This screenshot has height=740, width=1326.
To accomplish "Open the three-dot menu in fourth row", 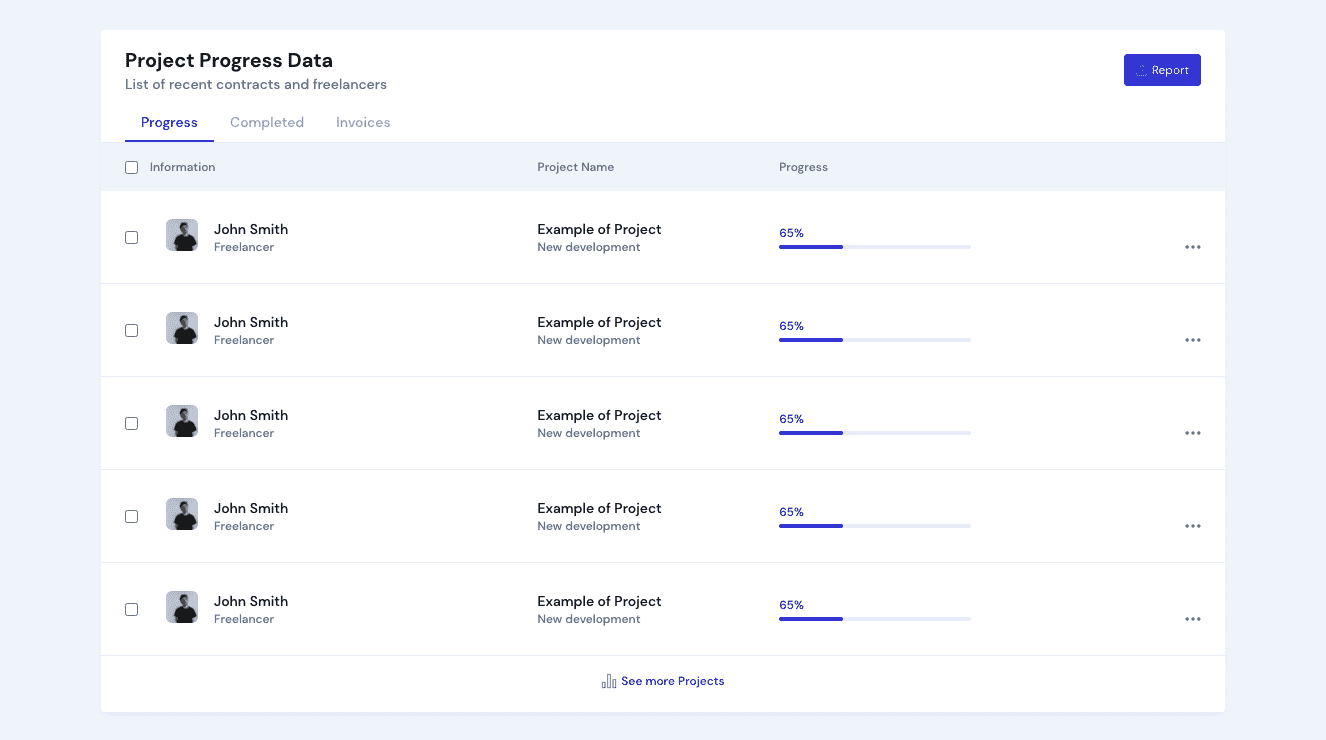I will (x=1192, y=526).
